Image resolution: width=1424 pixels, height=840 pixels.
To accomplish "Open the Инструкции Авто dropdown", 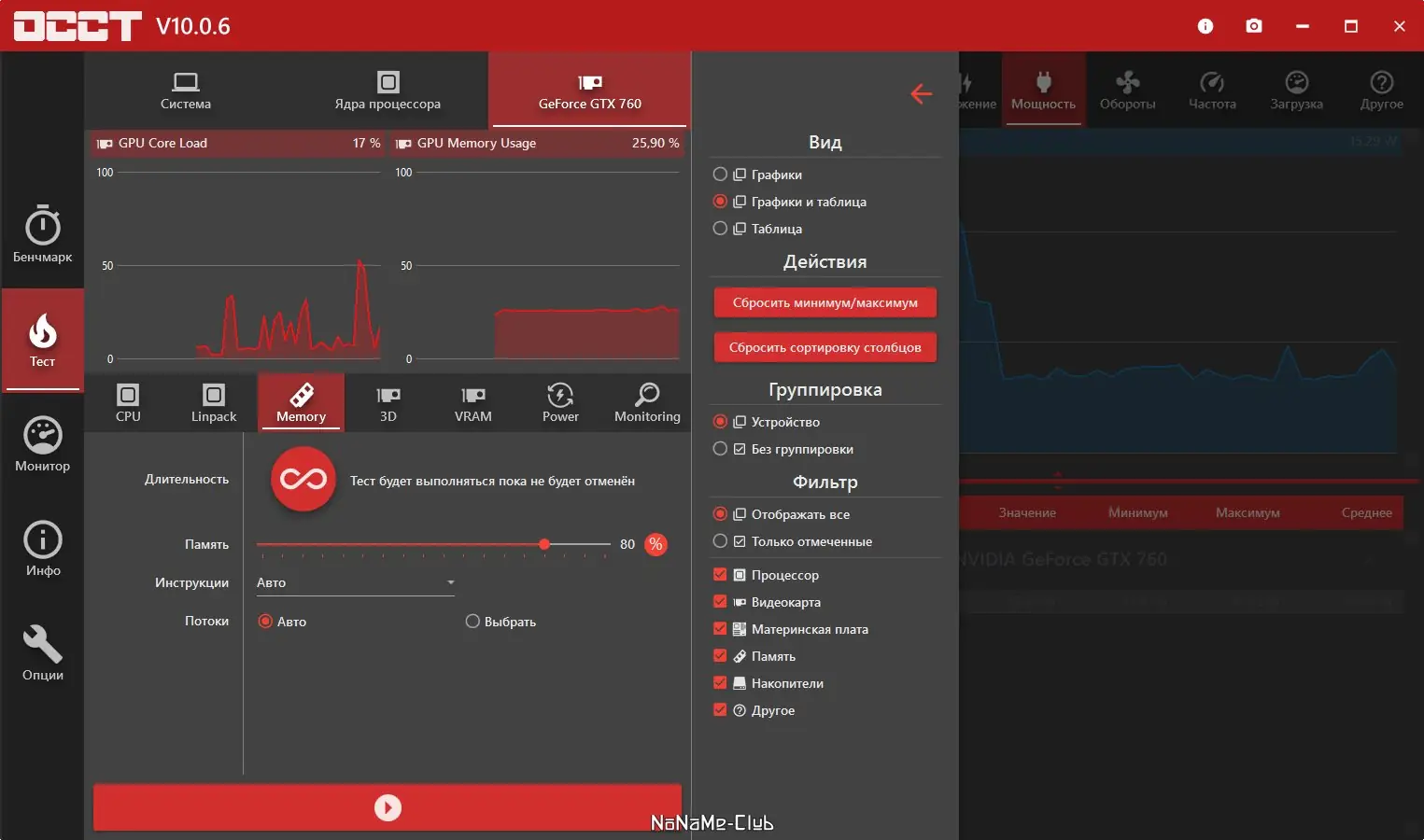I will (356, 582).
